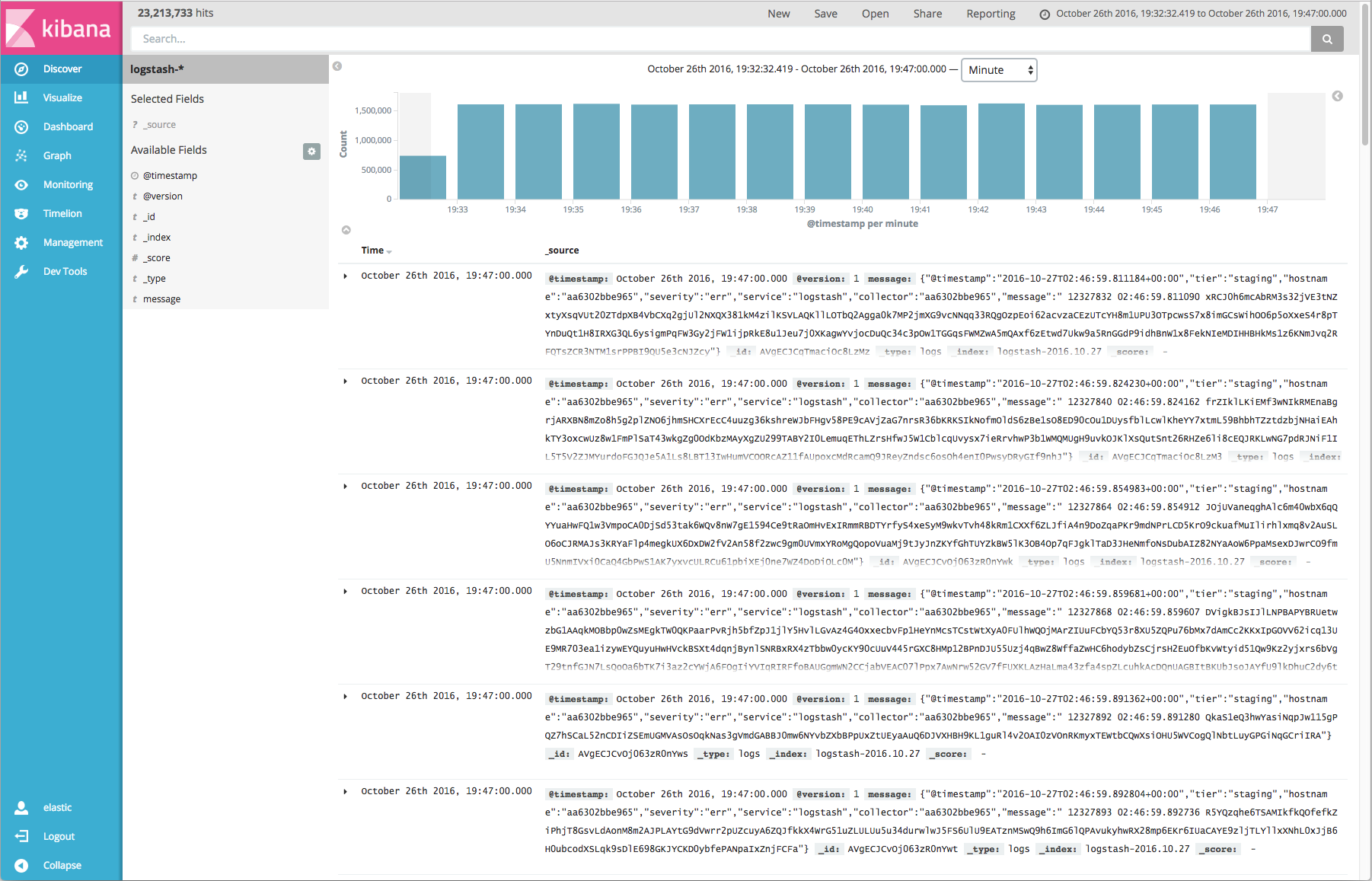
Task: Hide the chart legend arrow
Action: coord(1337,96)
